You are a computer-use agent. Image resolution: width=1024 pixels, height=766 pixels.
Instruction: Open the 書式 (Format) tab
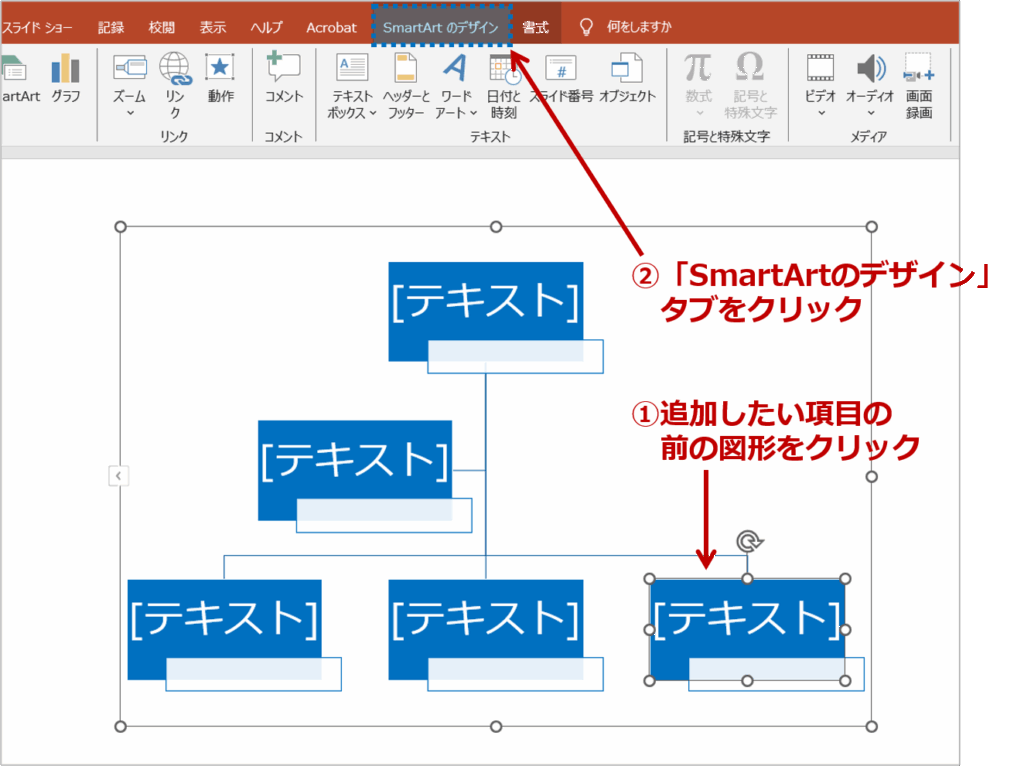point(536,27)
